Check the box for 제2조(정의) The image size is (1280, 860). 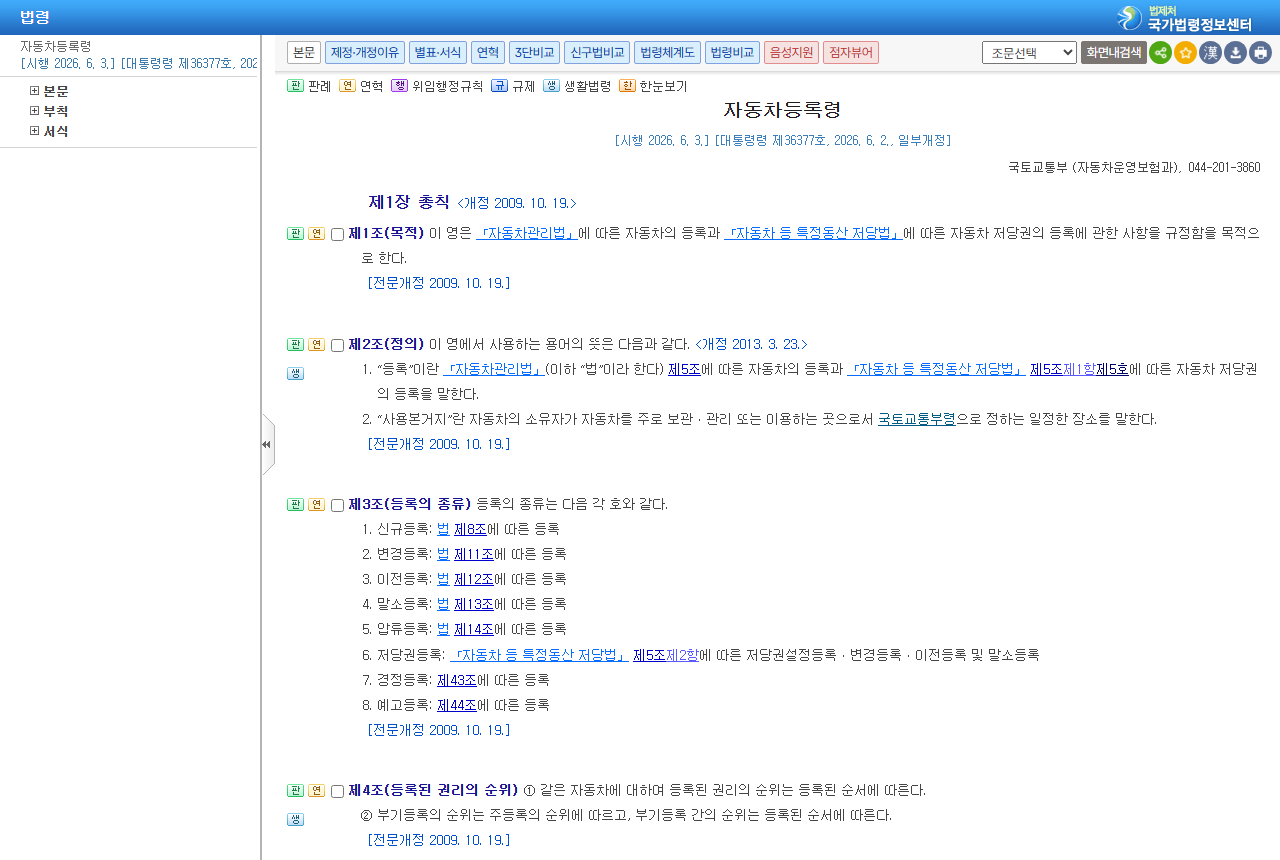(x=337, y=346)
